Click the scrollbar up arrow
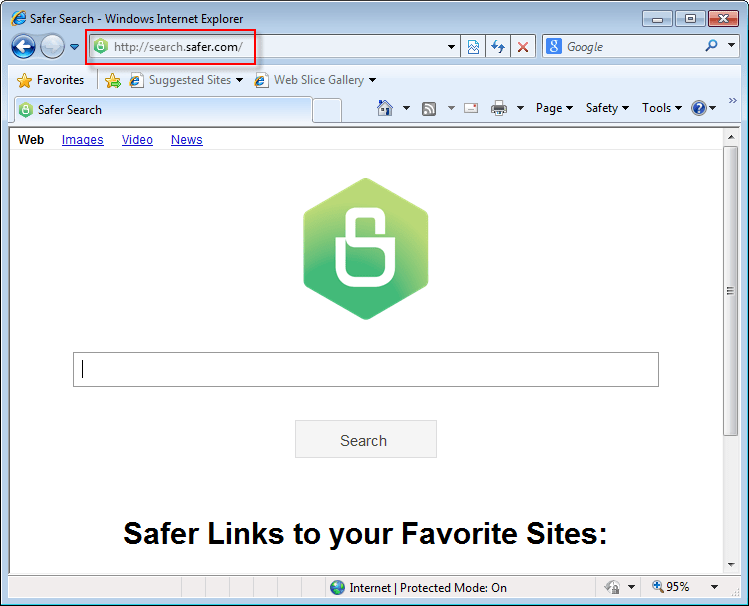 coord(731,137)
